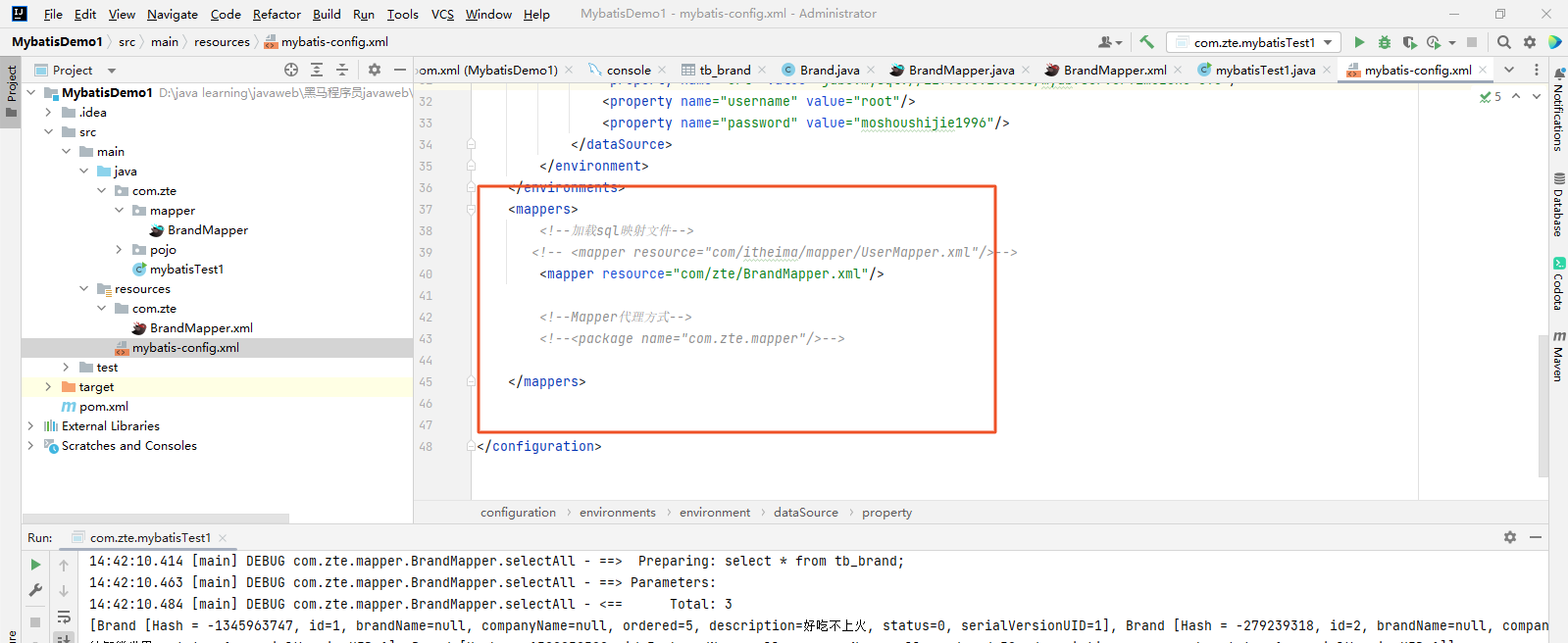Screen dimensions: 1568x643
Task: Open the File menu
Action: (x=53, y=14)
